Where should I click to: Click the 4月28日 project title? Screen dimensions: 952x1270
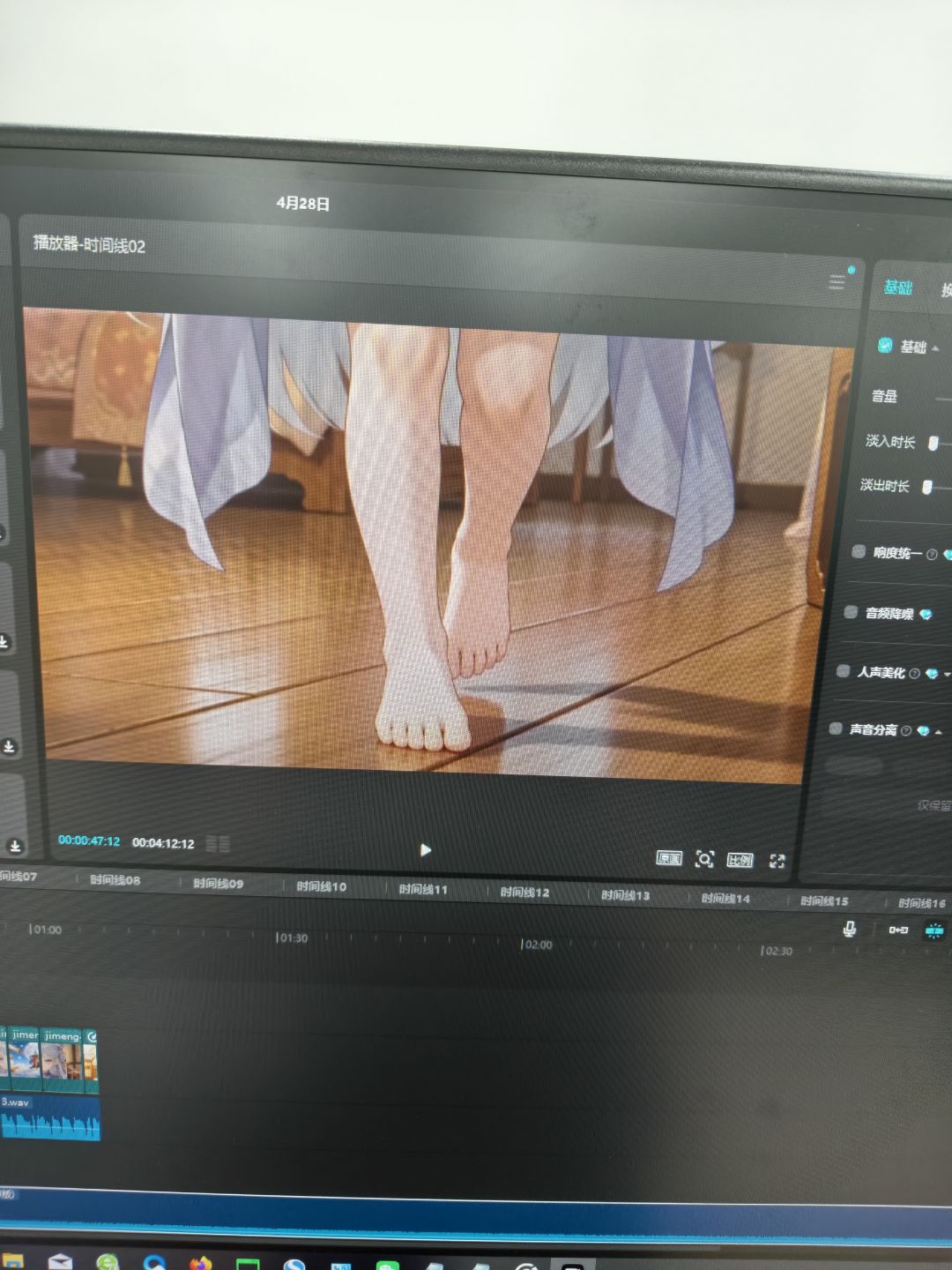coord(303,203)
